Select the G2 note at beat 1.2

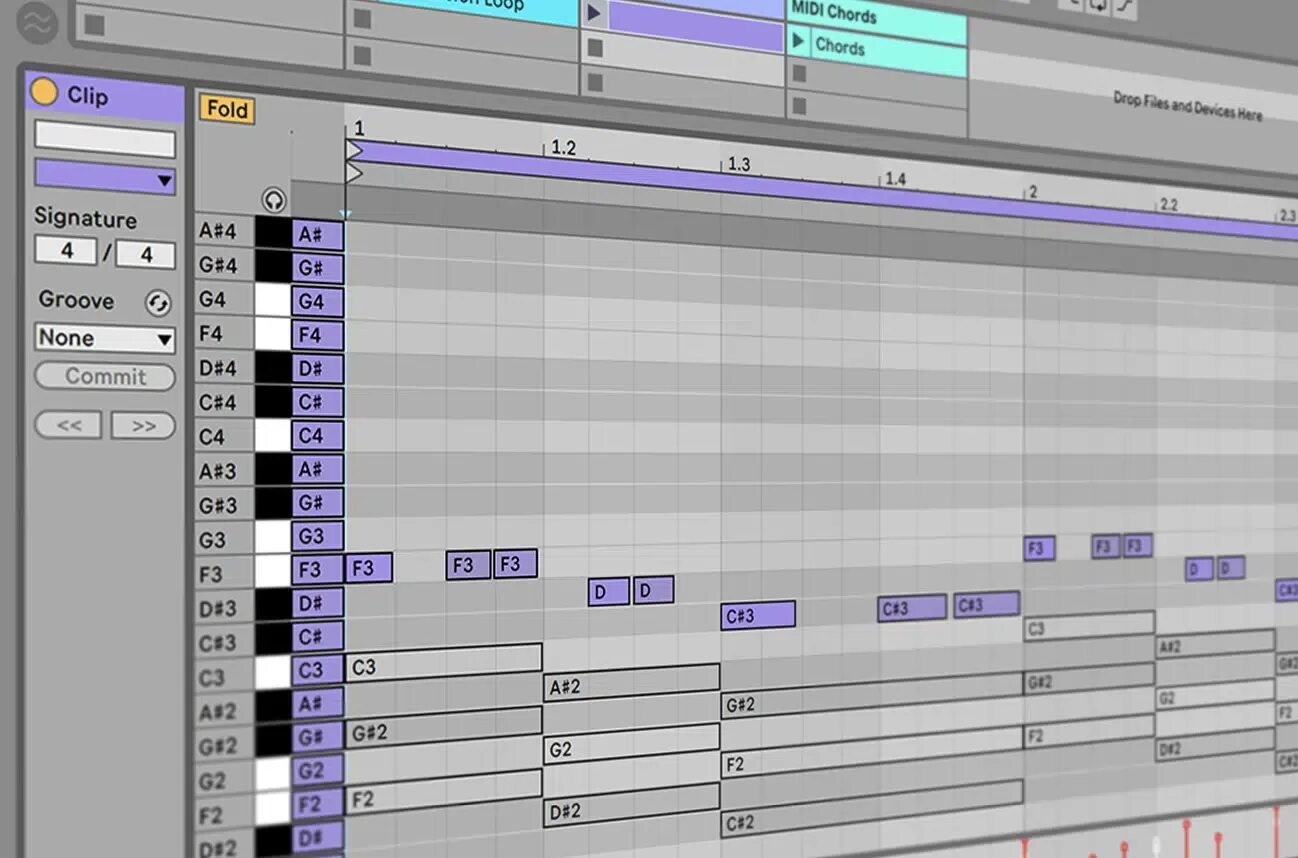(632, 746)
